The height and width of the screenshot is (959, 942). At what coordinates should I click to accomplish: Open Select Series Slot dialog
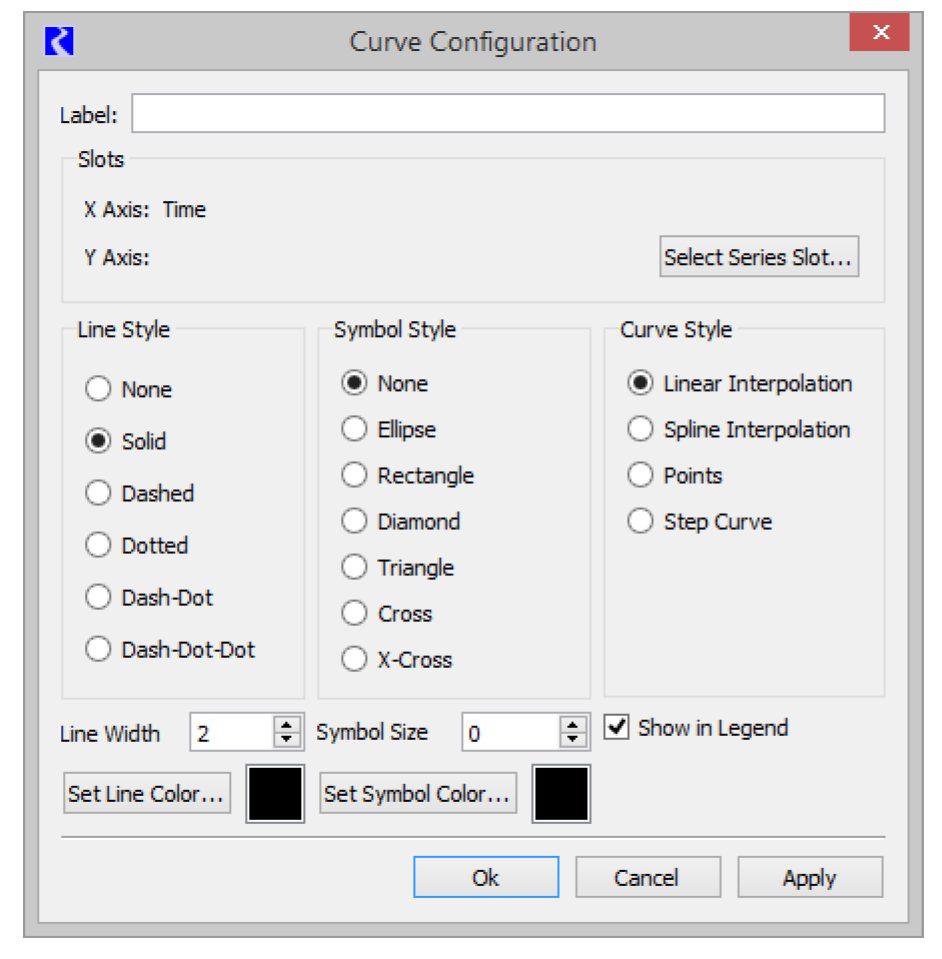click(x=759, y=257)
